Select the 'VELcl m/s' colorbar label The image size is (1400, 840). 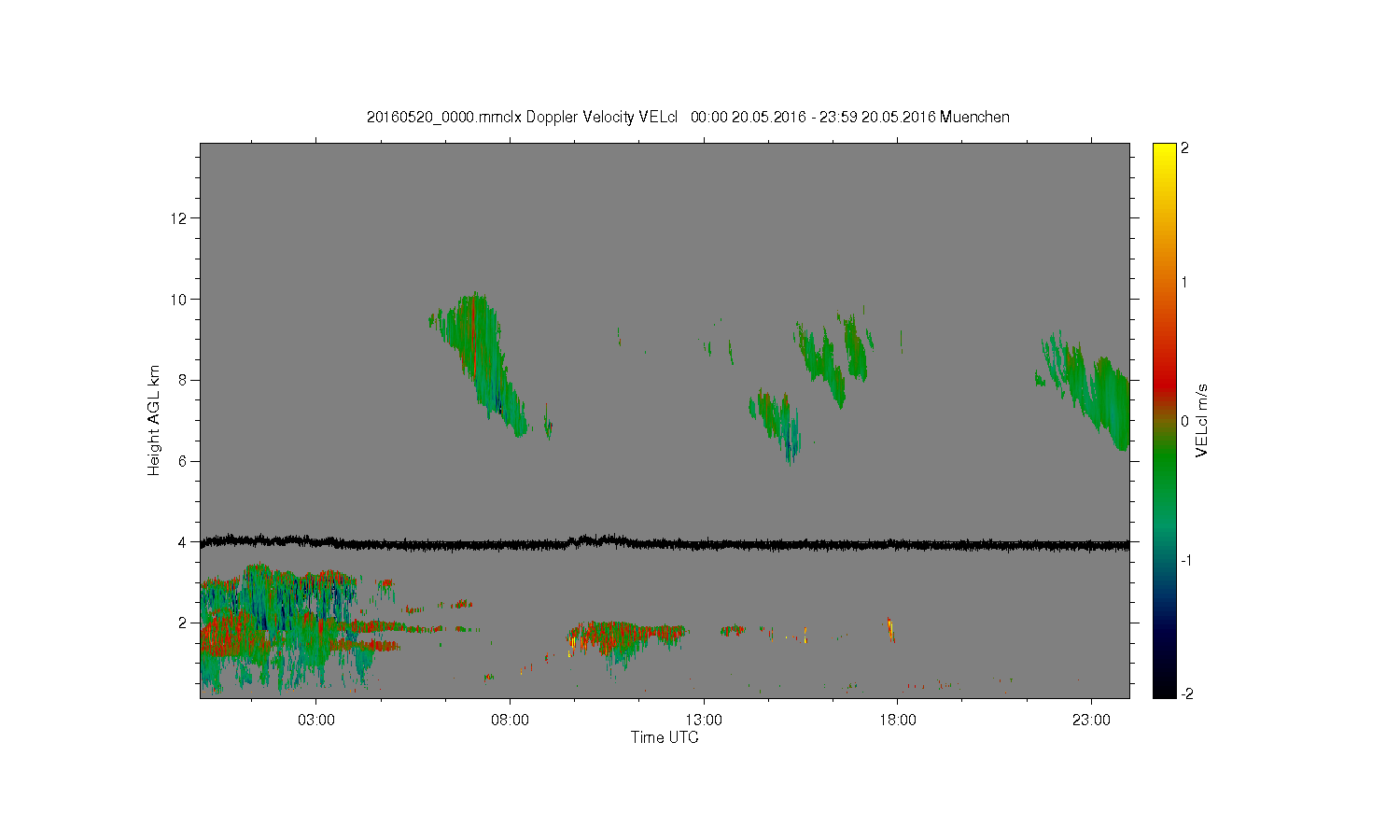click(1202, 420)
